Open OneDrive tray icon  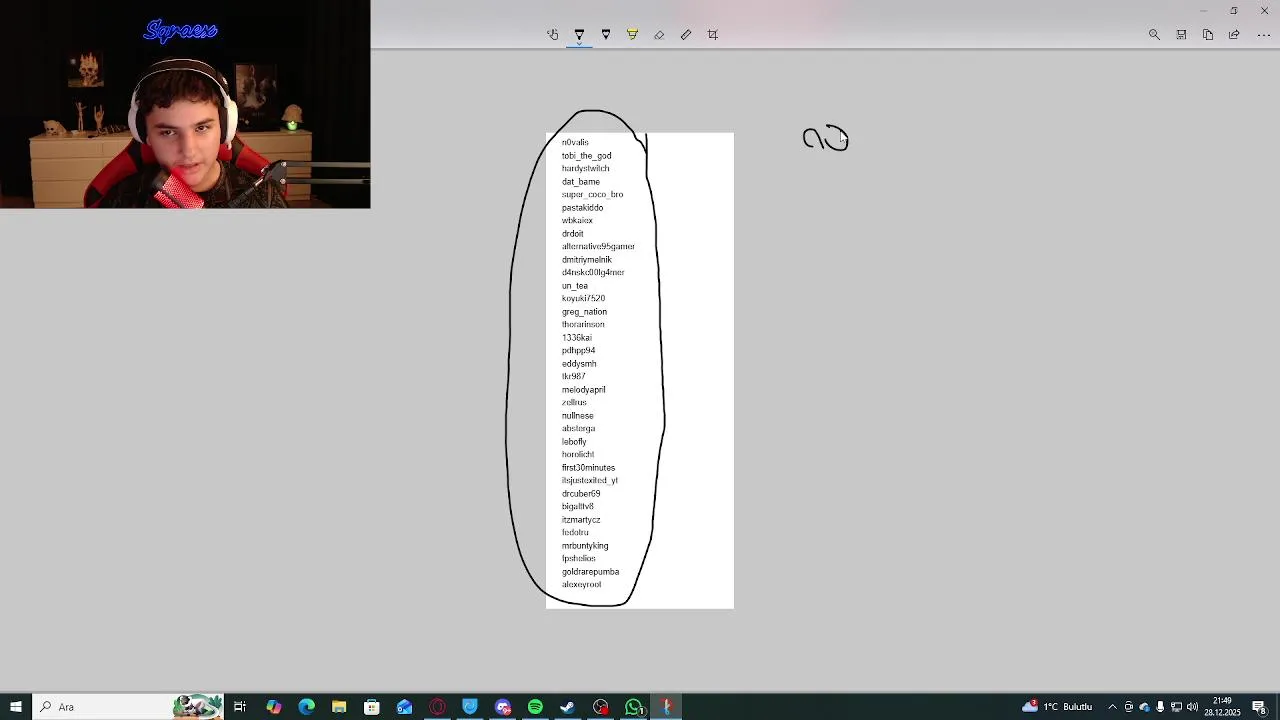point(1145,707)
